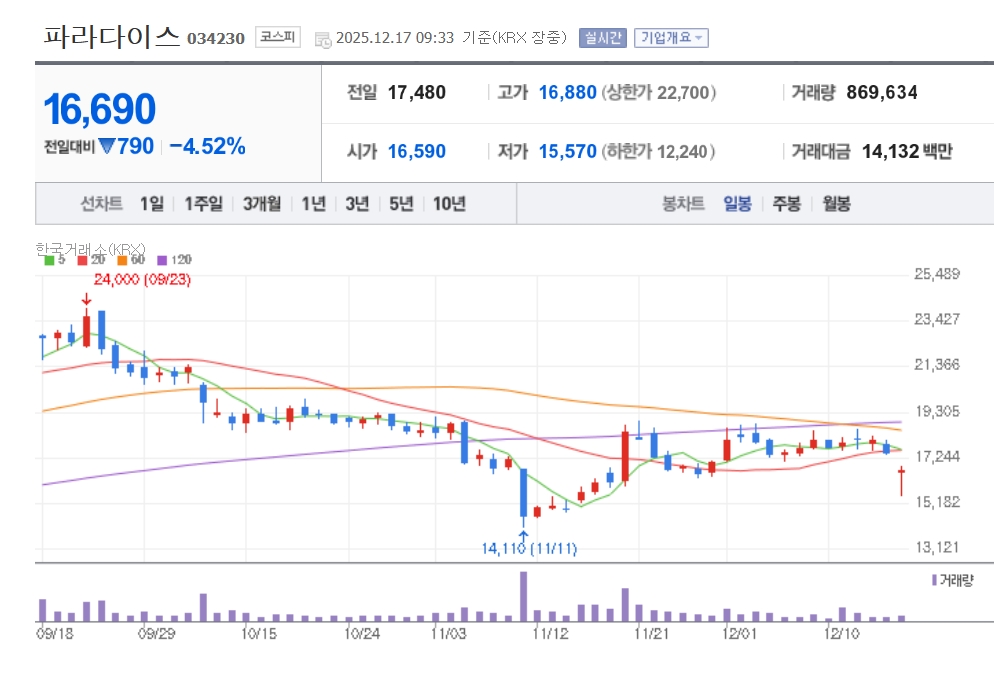The image size is (994, 681).
Task: Click the green 5-day moving average swatch
Action: click(49, 260)
